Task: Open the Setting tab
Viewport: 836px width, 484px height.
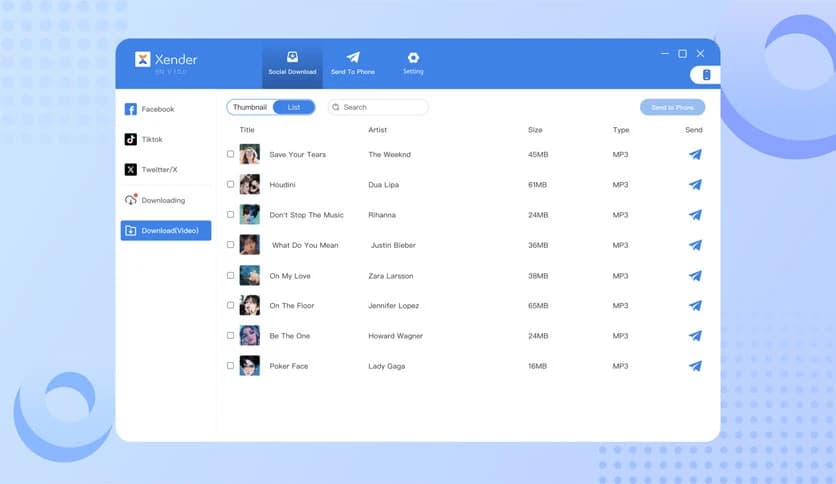Action: click(413, 64)
